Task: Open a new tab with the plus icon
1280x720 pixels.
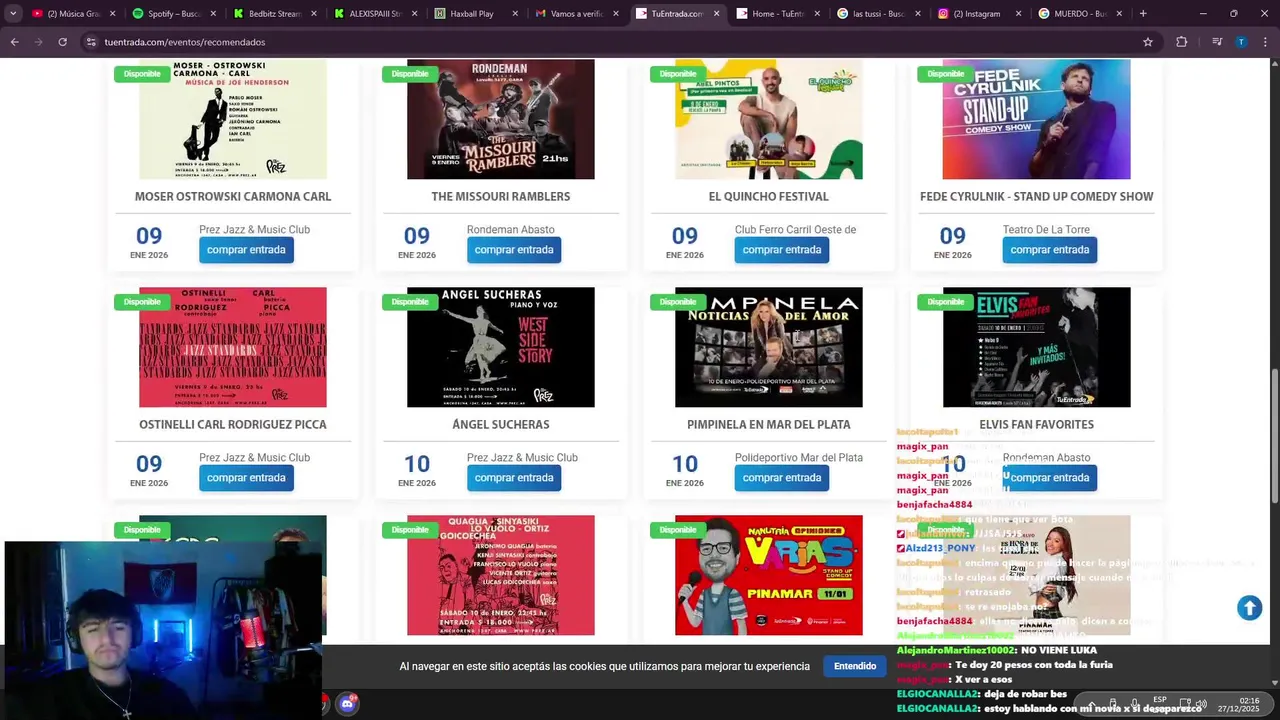Action: tap(1143, 13)
